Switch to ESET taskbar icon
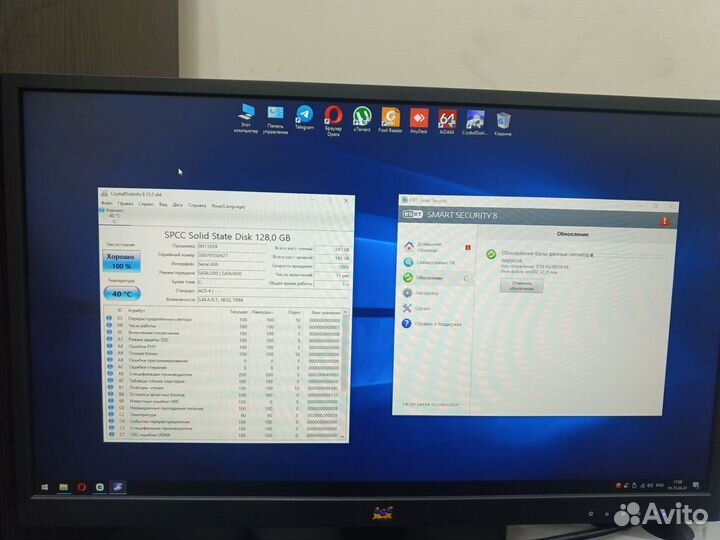The width and height of the screenshot is (720, 540). (x=100, y=487)
